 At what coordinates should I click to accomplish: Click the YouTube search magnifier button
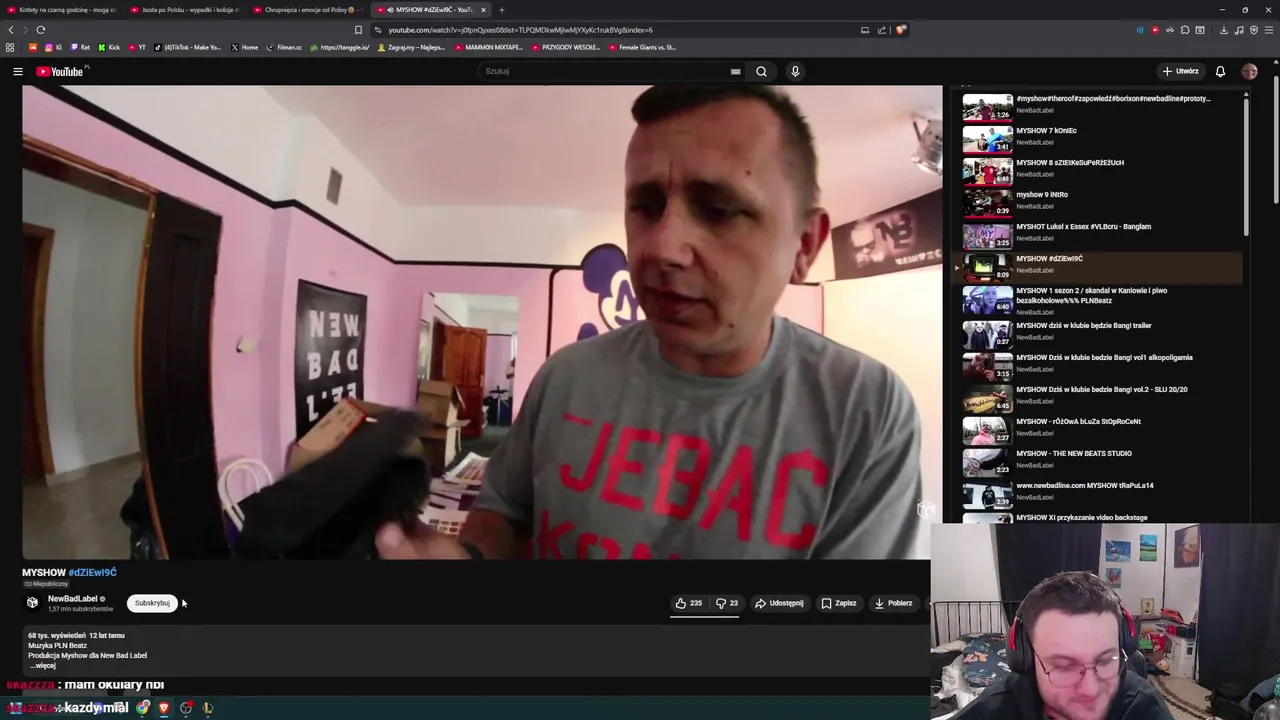click(x=761, y=71)
